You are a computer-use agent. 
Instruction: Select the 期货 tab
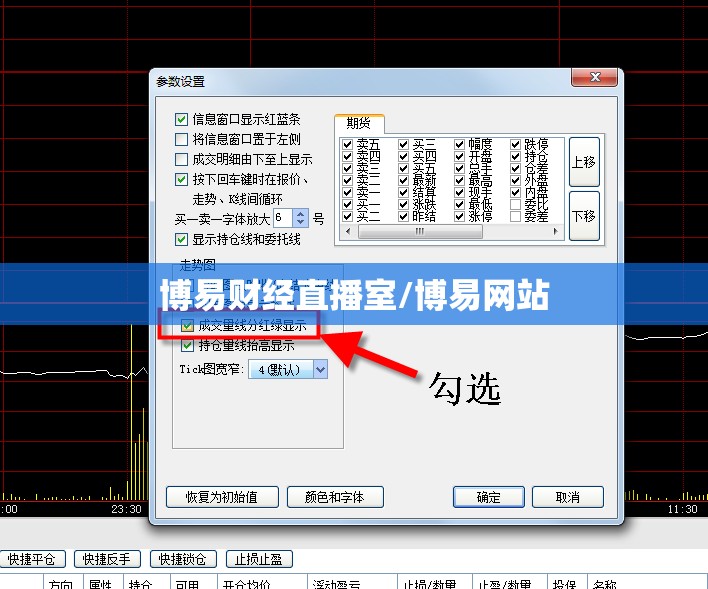pyautogui.click(x=359, y=123)
